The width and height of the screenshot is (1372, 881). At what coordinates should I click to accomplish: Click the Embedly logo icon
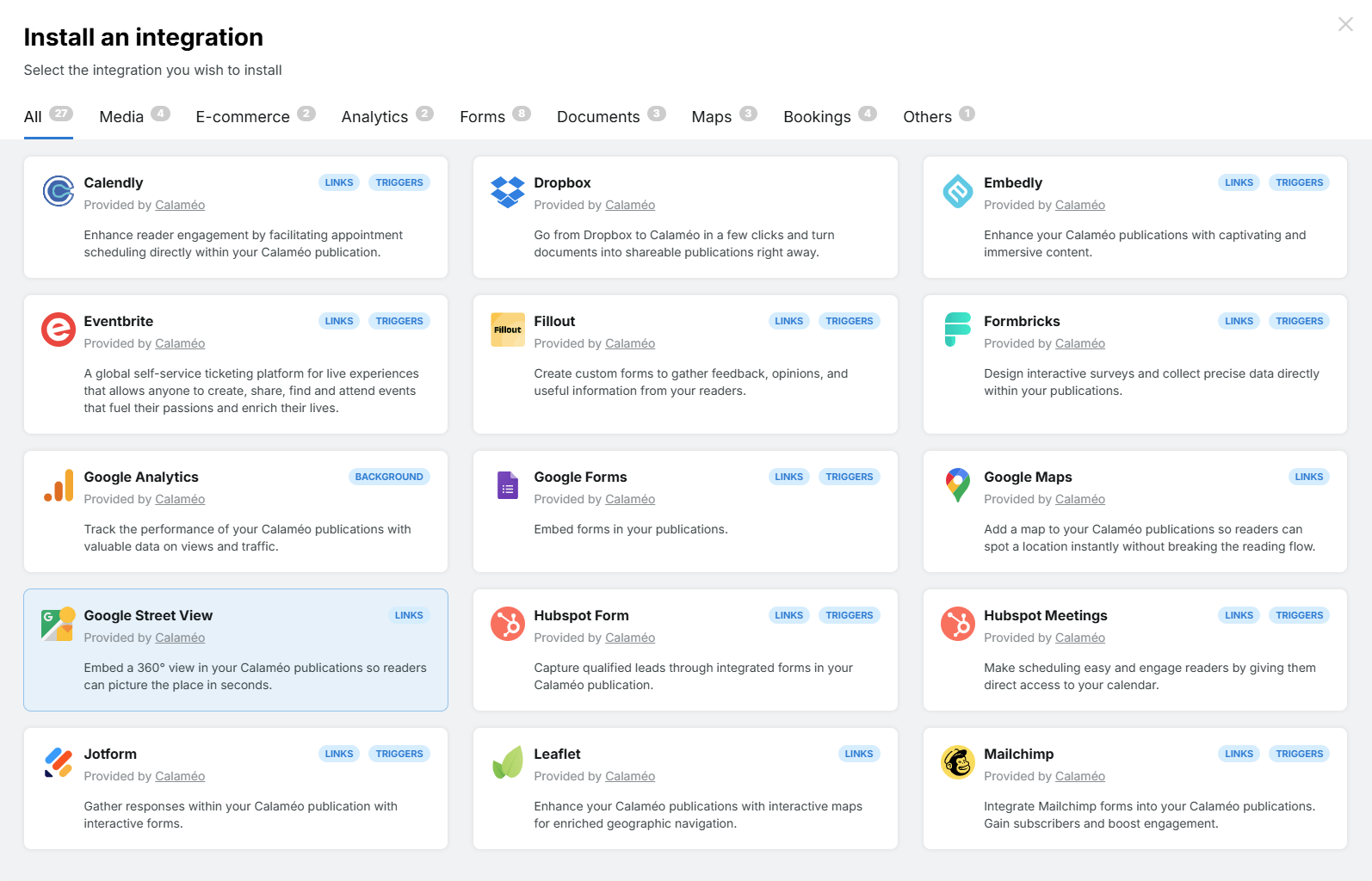tap(958, 191)
